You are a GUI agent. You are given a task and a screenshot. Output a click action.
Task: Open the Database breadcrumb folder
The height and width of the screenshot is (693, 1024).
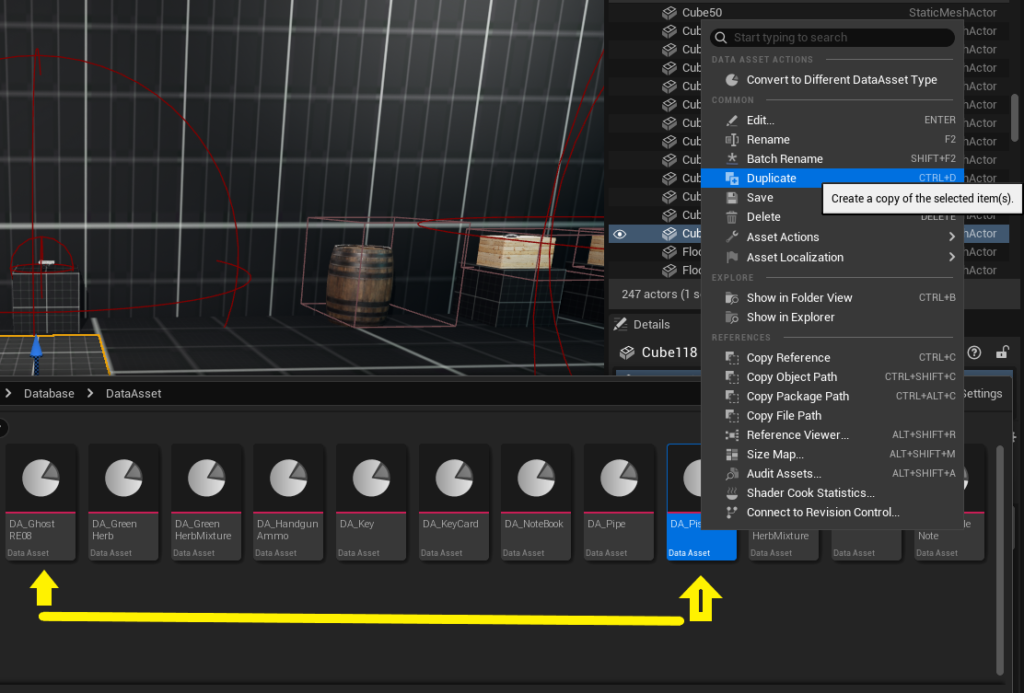49,394
